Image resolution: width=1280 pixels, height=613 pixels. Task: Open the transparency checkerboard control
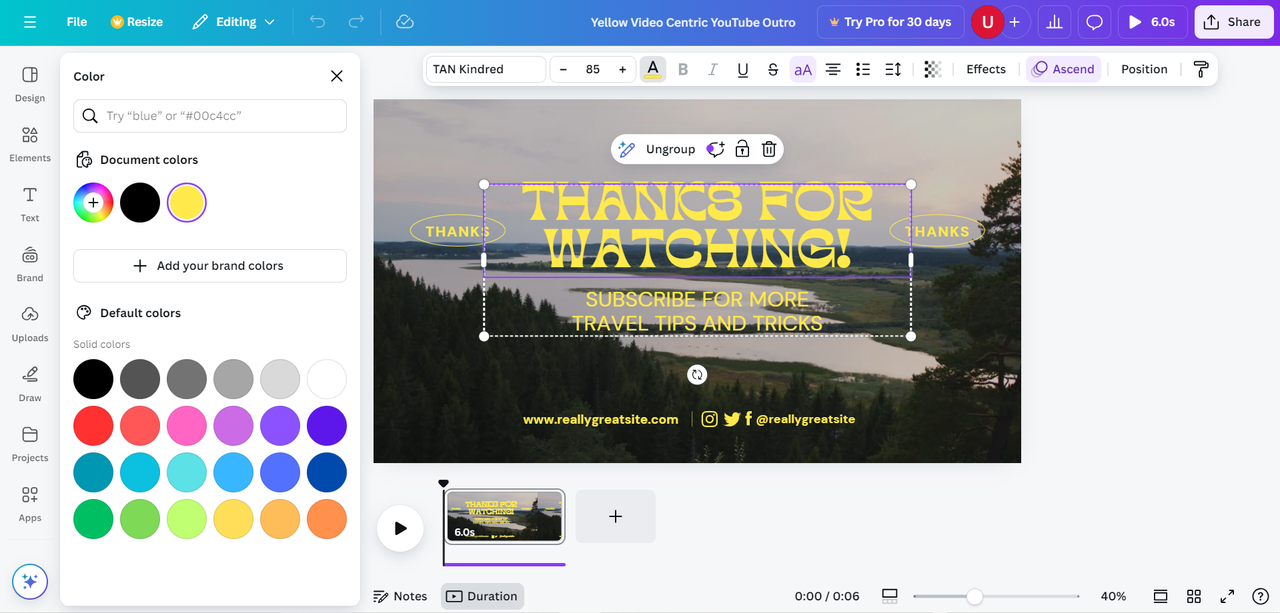tap(932, 69)
